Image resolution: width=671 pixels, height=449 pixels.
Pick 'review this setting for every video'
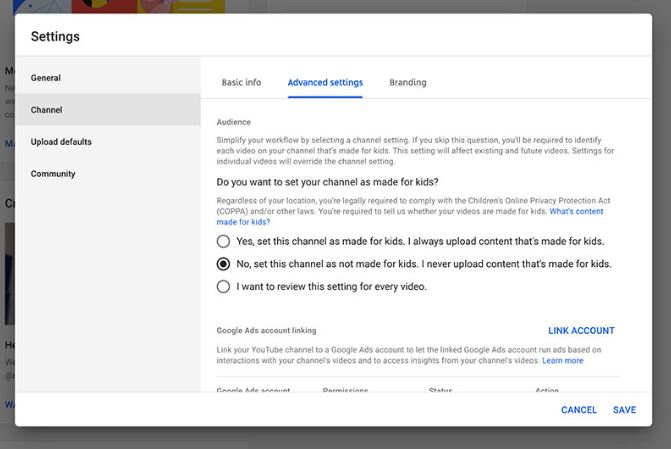pyautogui.click(x=223, y=287)
